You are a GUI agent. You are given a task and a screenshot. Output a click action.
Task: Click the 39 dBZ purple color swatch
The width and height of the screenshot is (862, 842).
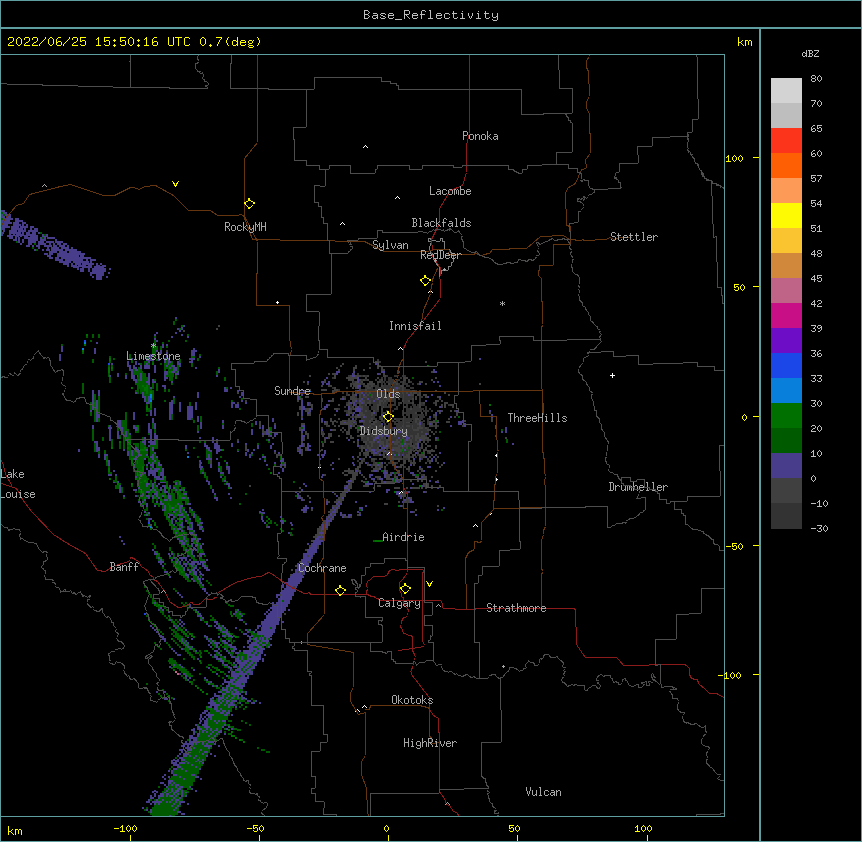click(x=786, y=340)
